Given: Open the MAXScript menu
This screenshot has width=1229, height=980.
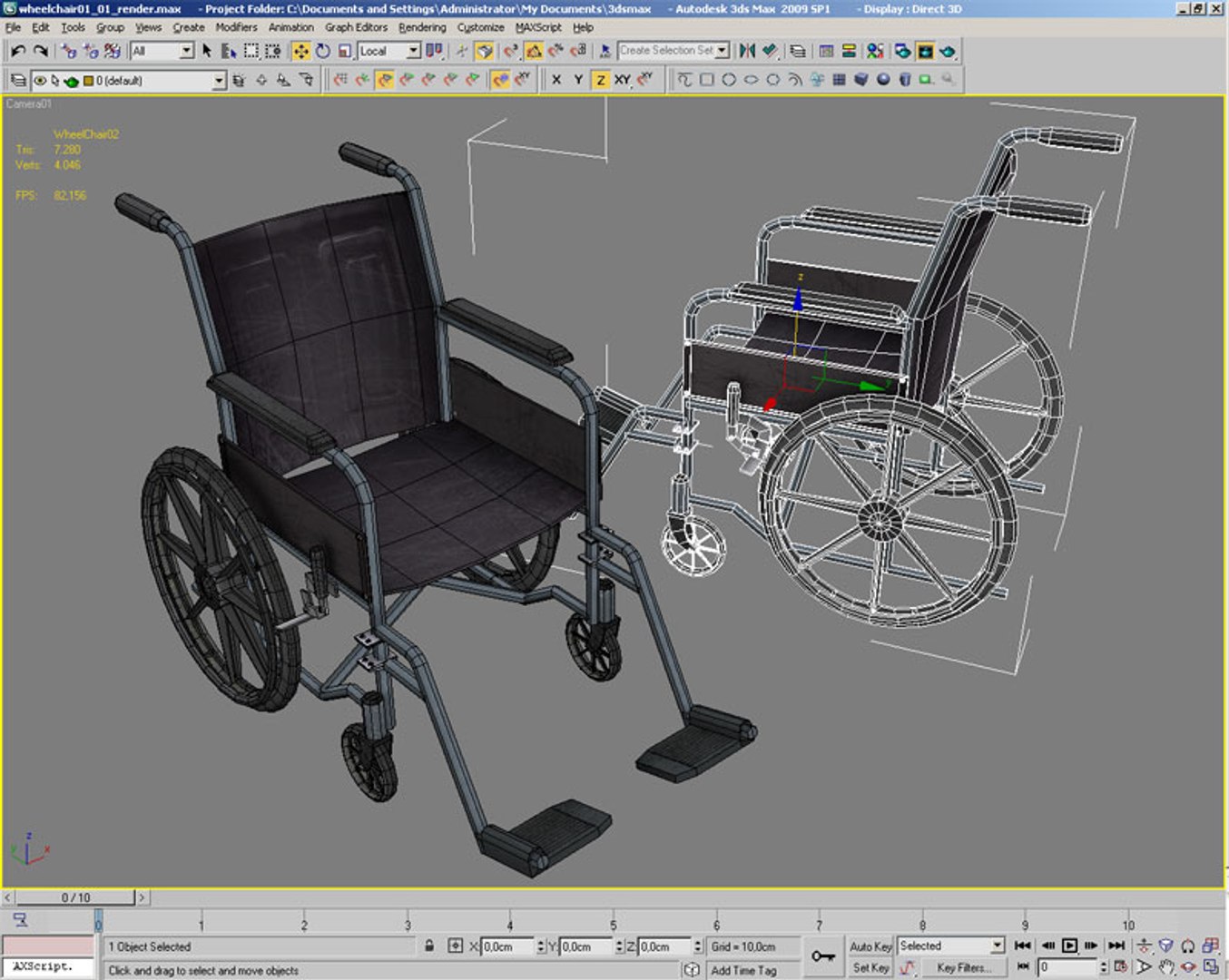Looking at the screenshot, I should (538, 27).
